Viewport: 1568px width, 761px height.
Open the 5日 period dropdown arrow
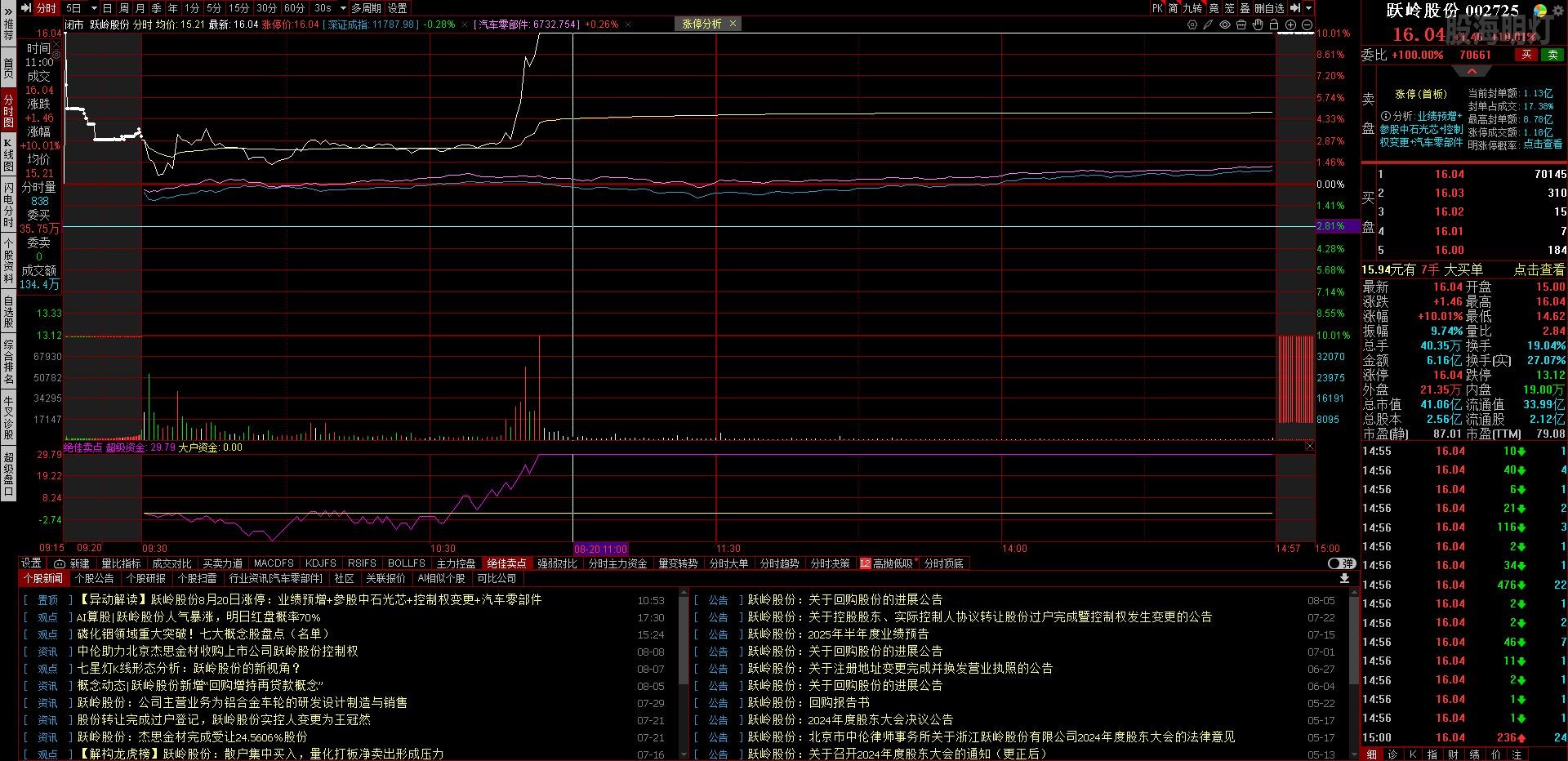click(94, 8)
